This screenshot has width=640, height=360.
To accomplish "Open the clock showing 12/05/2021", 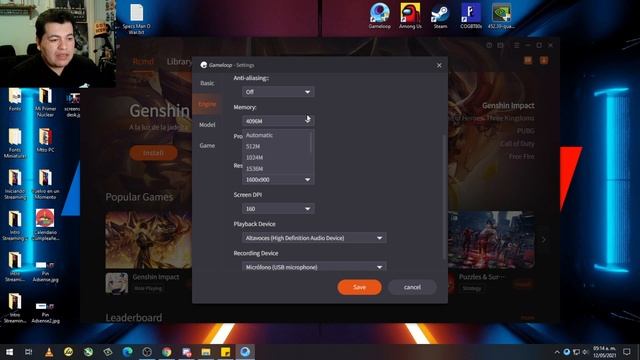I will click(604, 352).
